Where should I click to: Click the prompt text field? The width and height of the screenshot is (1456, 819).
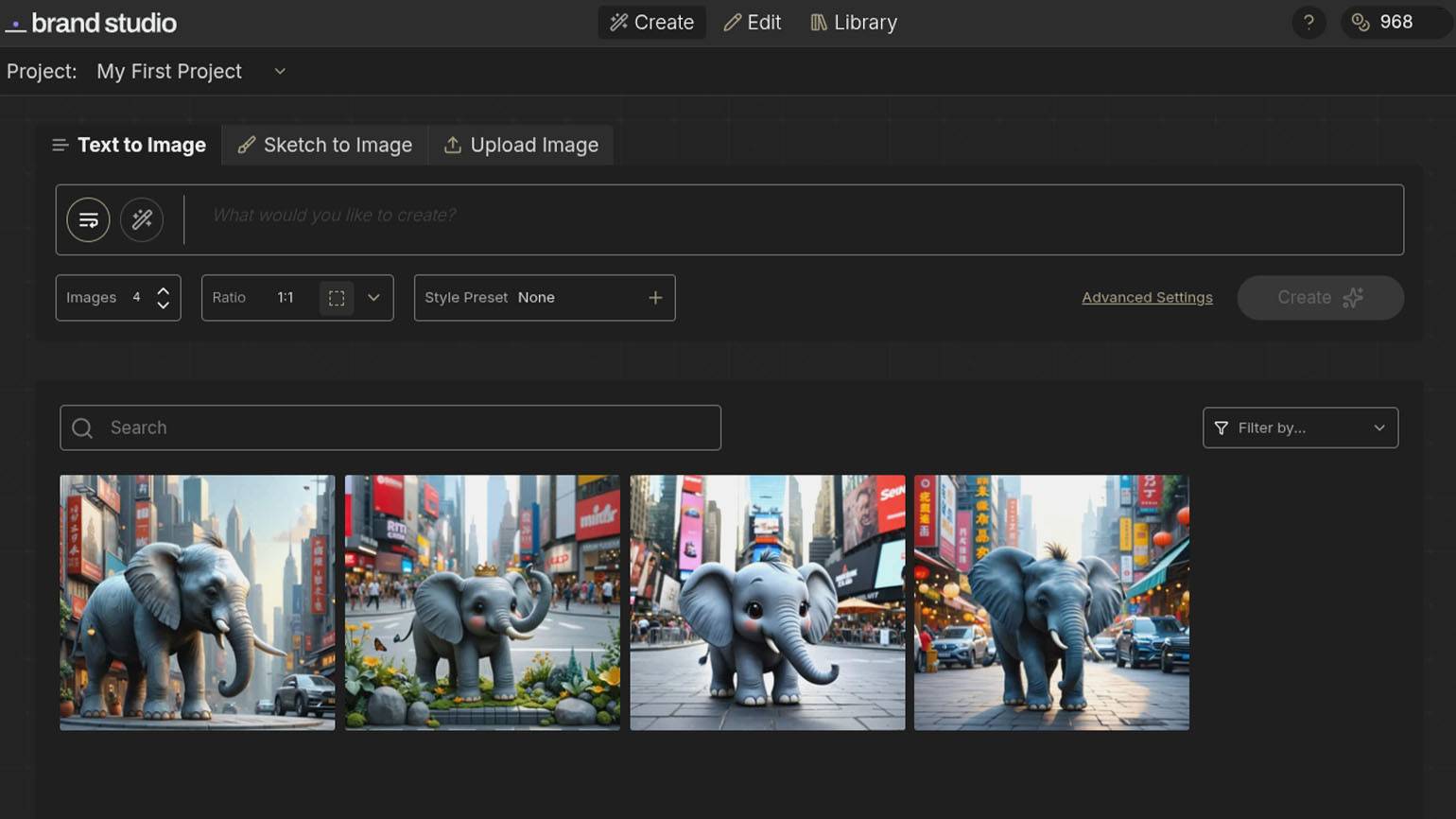point(794,216)
